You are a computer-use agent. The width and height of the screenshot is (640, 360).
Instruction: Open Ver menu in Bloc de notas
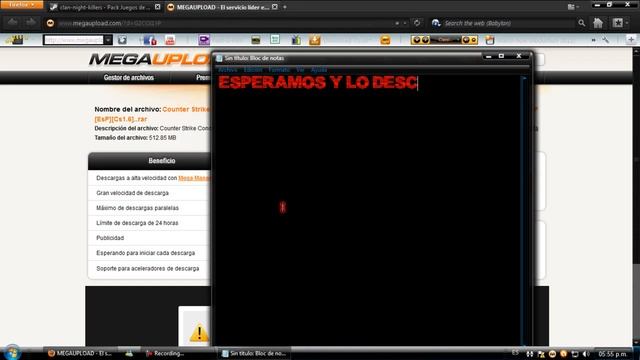click(x=300, y=70)
